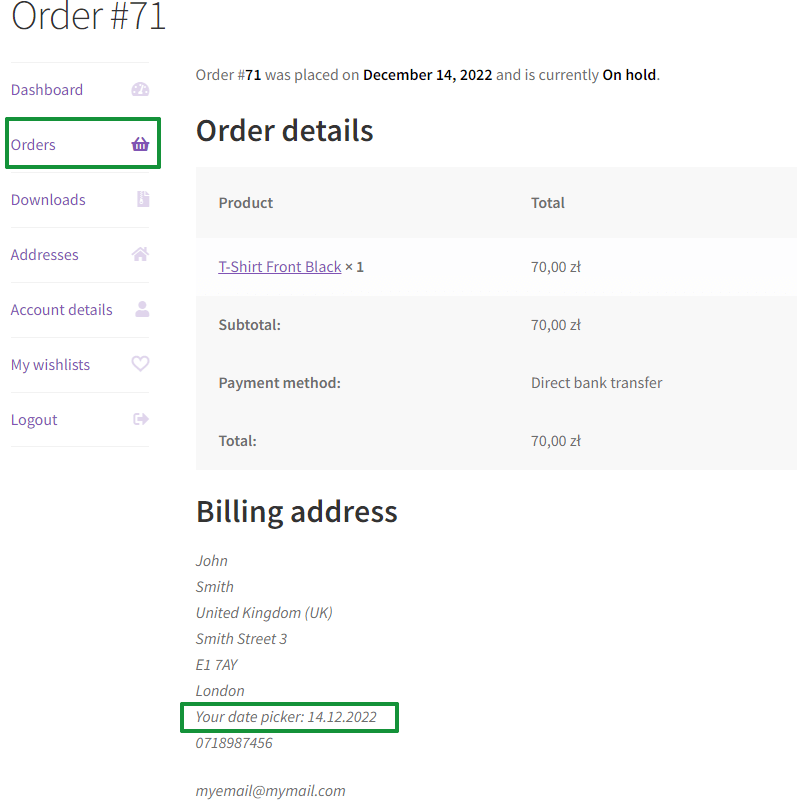Image resolution: width=808 pixels, height=809 pixels.
Task: Open the Dashboard menu item
Action: (47, 90)
